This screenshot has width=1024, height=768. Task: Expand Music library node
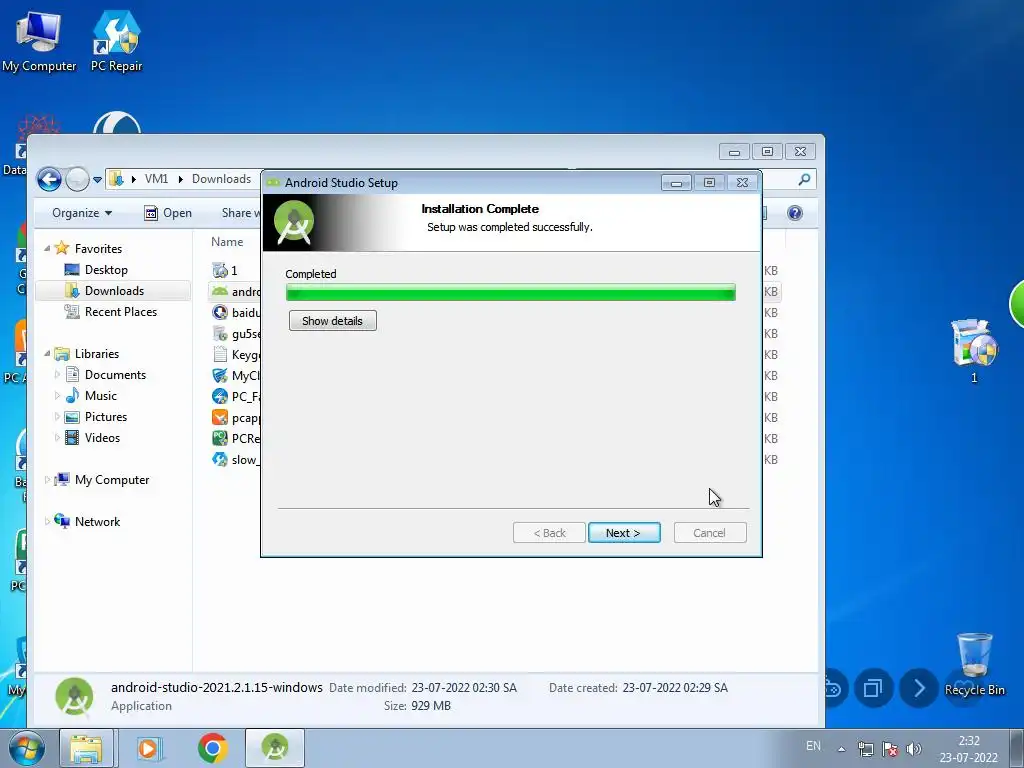pyautogui.click(x=57, y=396)
